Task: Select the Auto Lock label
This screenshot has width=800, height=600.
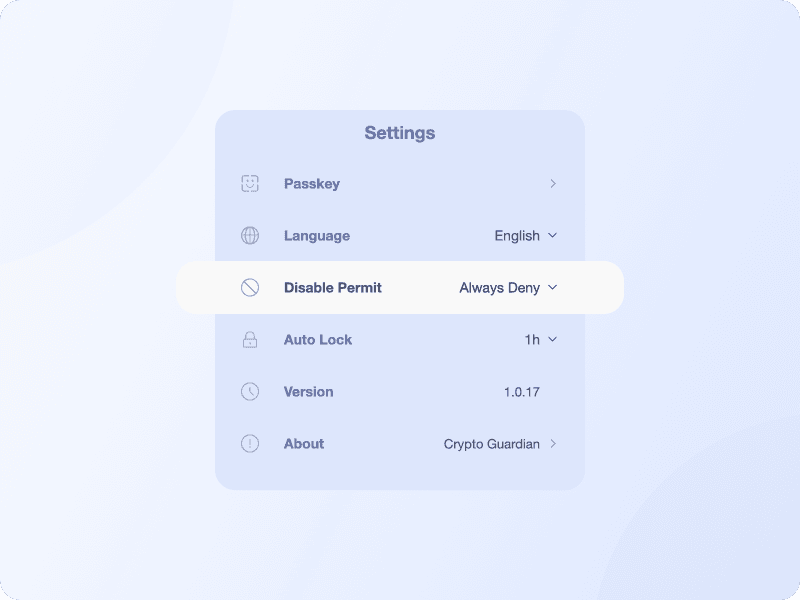Action: pos(318,340)
